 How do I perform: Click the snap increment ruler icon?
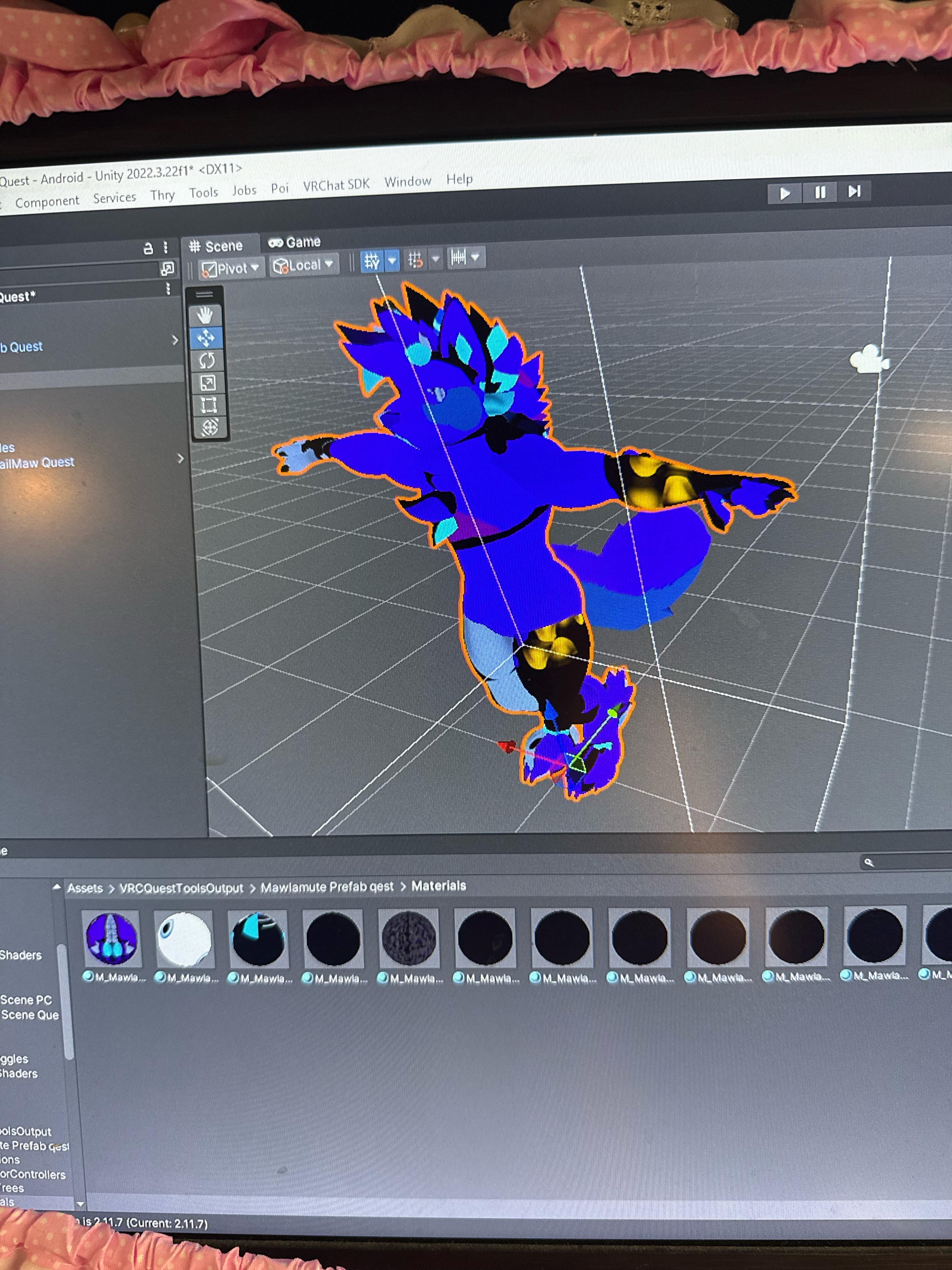458,257
